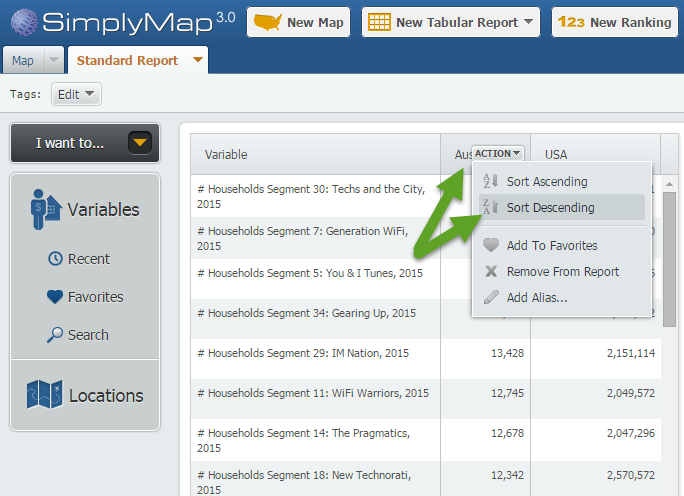Click the pencil icon beside Add Alias
The image size is (684, 496).
(x=491, y=297)
